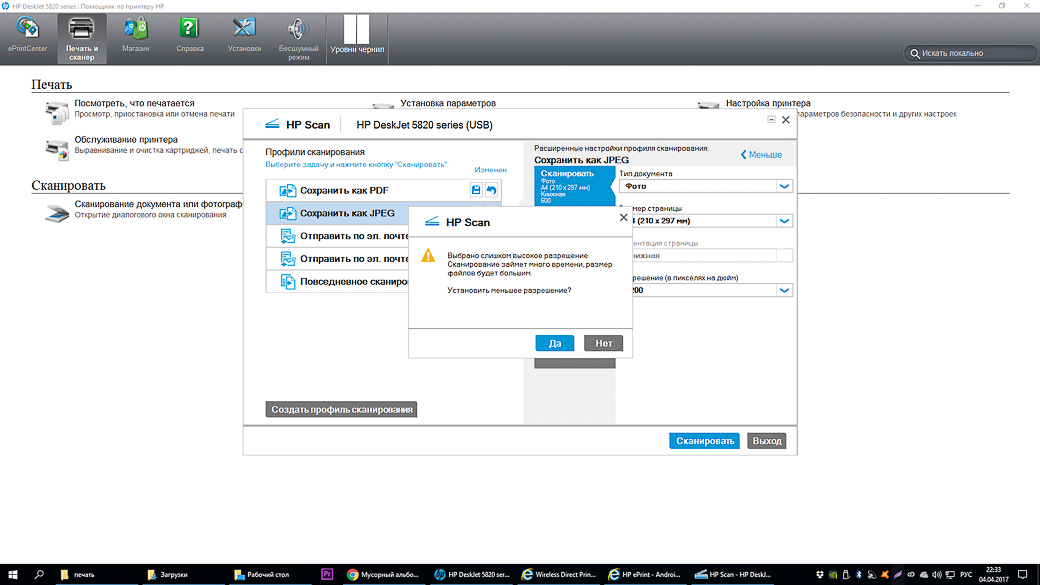Open the Установки tools icon
Image resolution: width=1040 pixels, height=585 pixels.
coord(244,35)
